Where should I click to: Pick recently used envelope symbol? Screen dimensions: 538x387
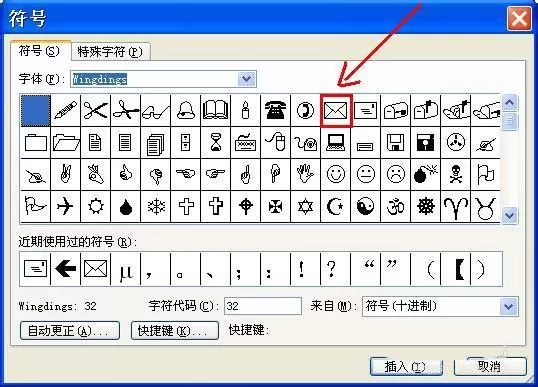(95, 269)
